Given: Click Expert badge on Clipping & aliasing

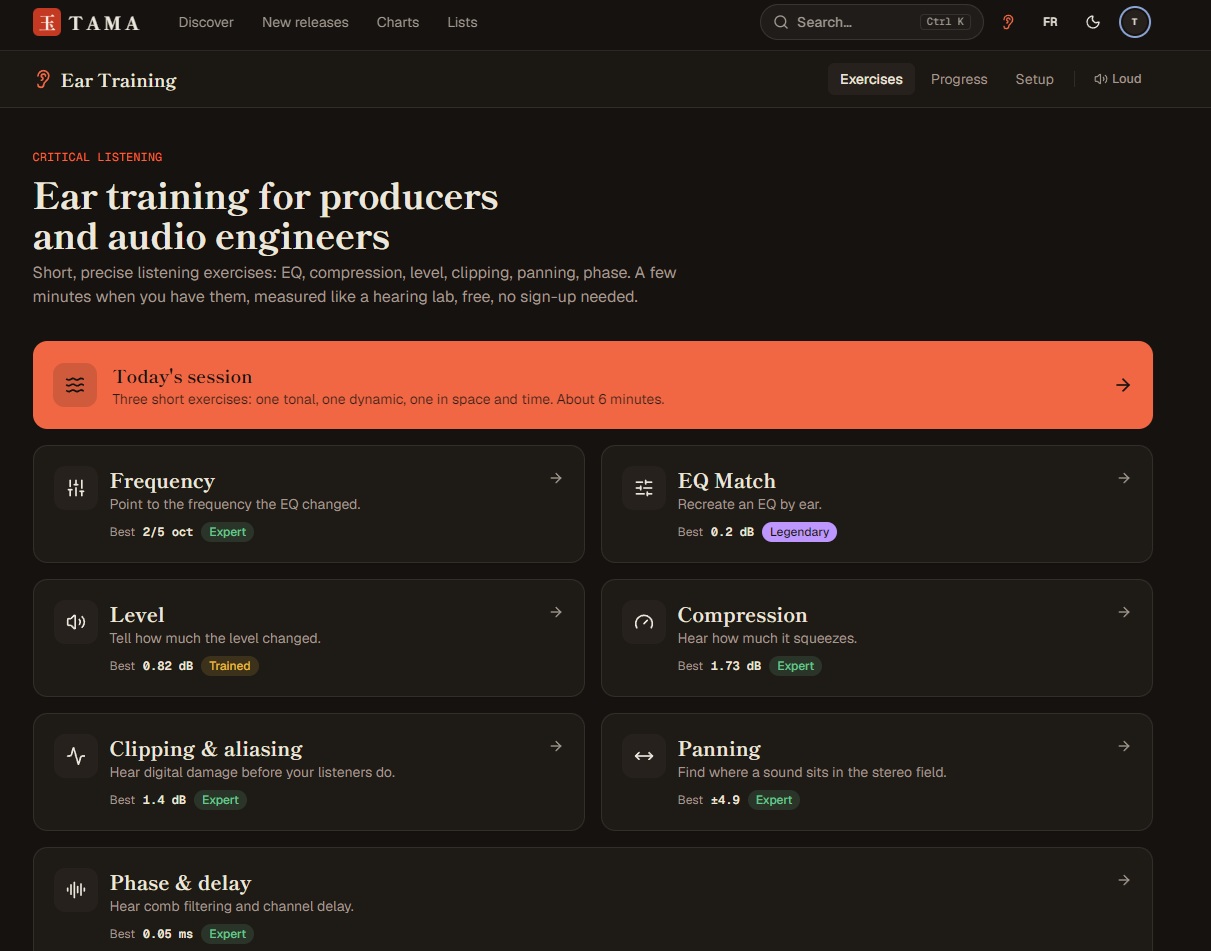Looking at the screenshot, I should click(220, 800).
